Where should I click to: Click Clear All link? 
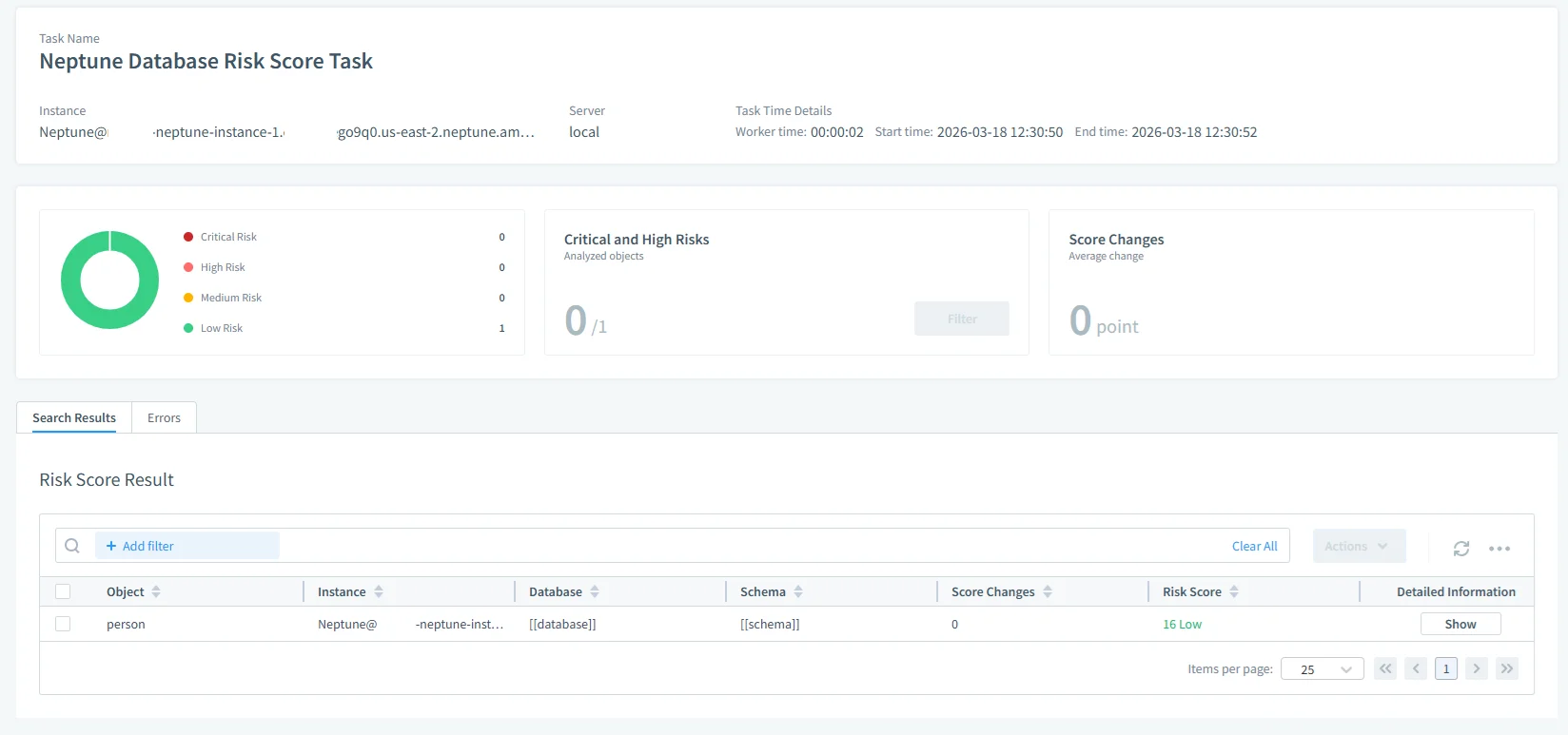[1254, 546]
